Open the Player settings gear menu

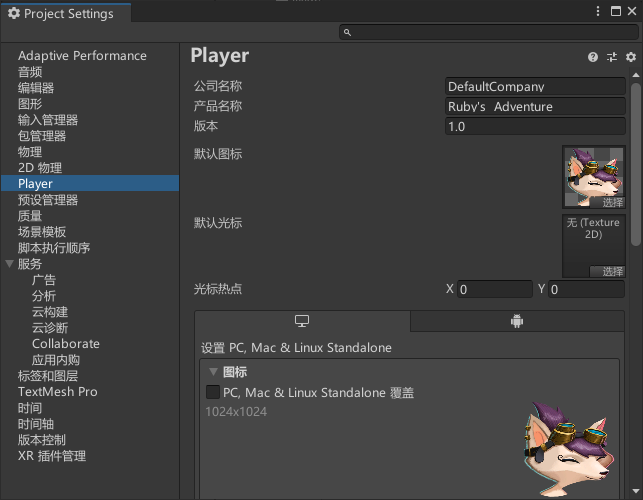631,57
